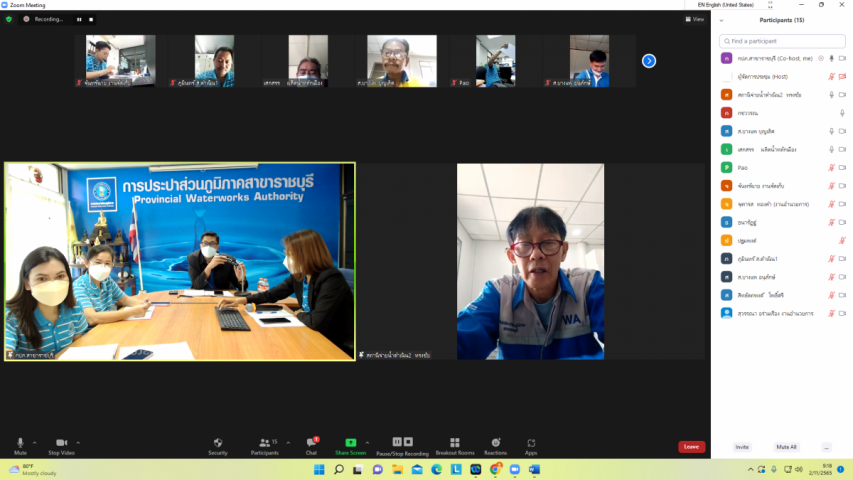Collapse the Participants panel header chevron
Screen dimensions: 853x480
721,20
